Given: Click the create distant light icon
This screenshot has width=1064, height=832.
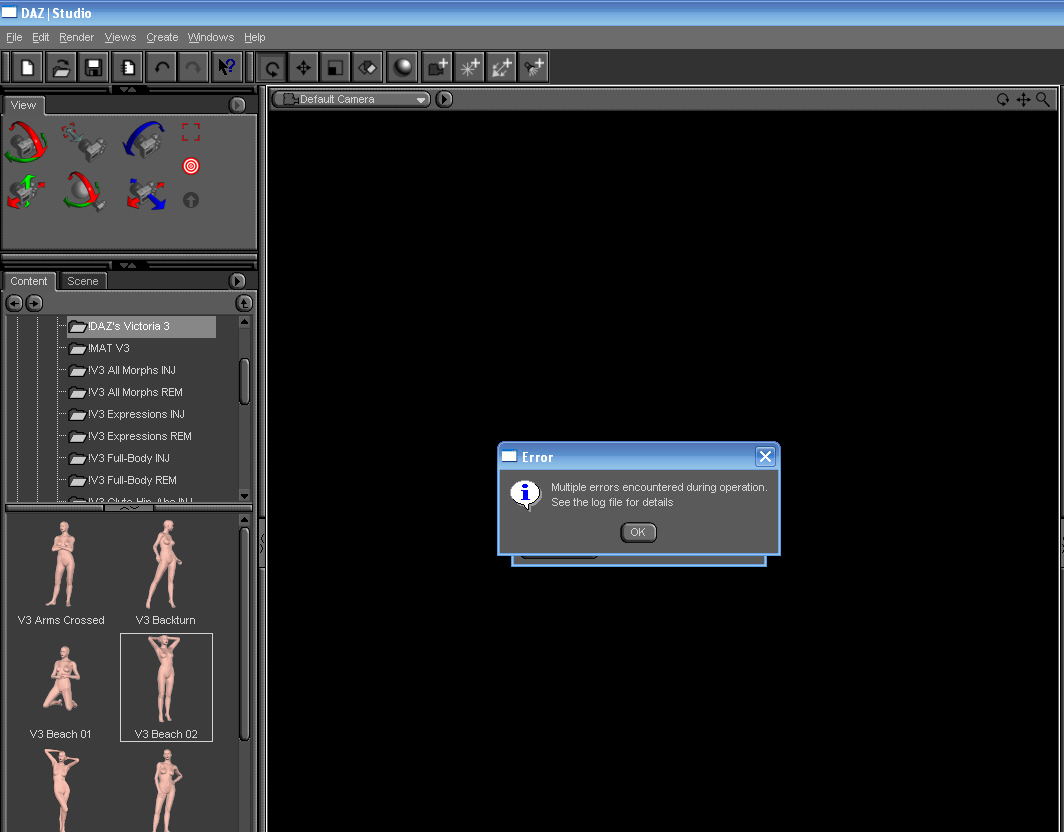Looking at the screenshot, I should pos(501,67).
